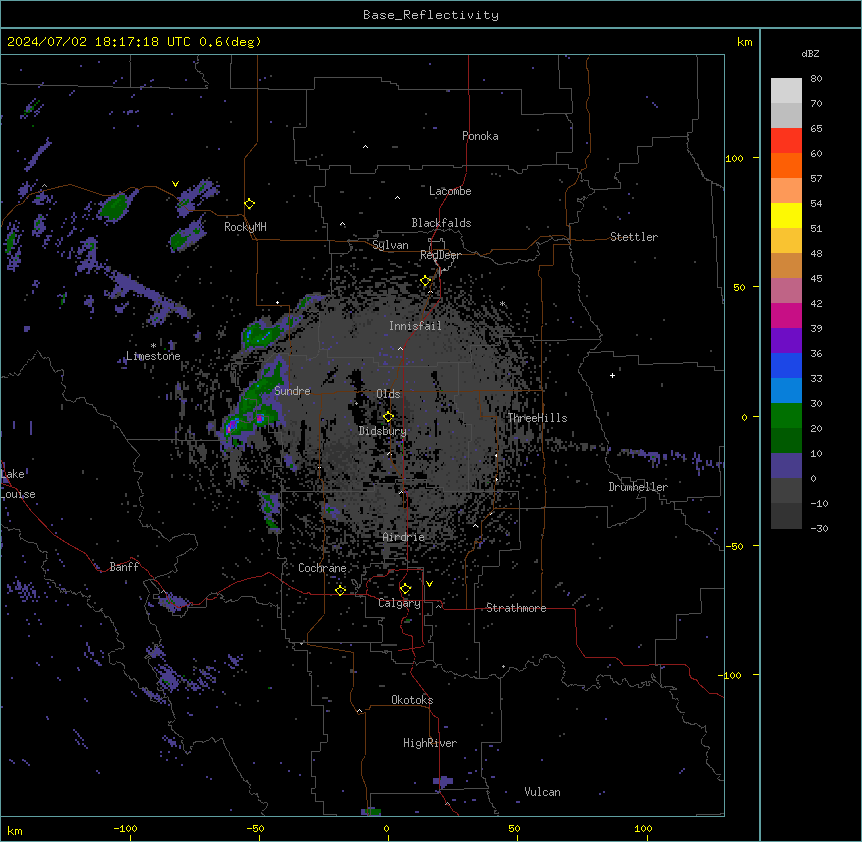Click the Innisfail city label

tap(415, 326)
